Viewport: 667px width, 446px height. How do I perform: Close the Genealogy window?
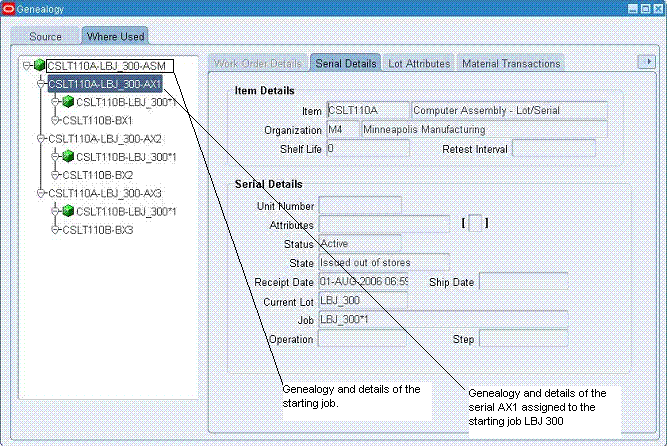[658, 9]
